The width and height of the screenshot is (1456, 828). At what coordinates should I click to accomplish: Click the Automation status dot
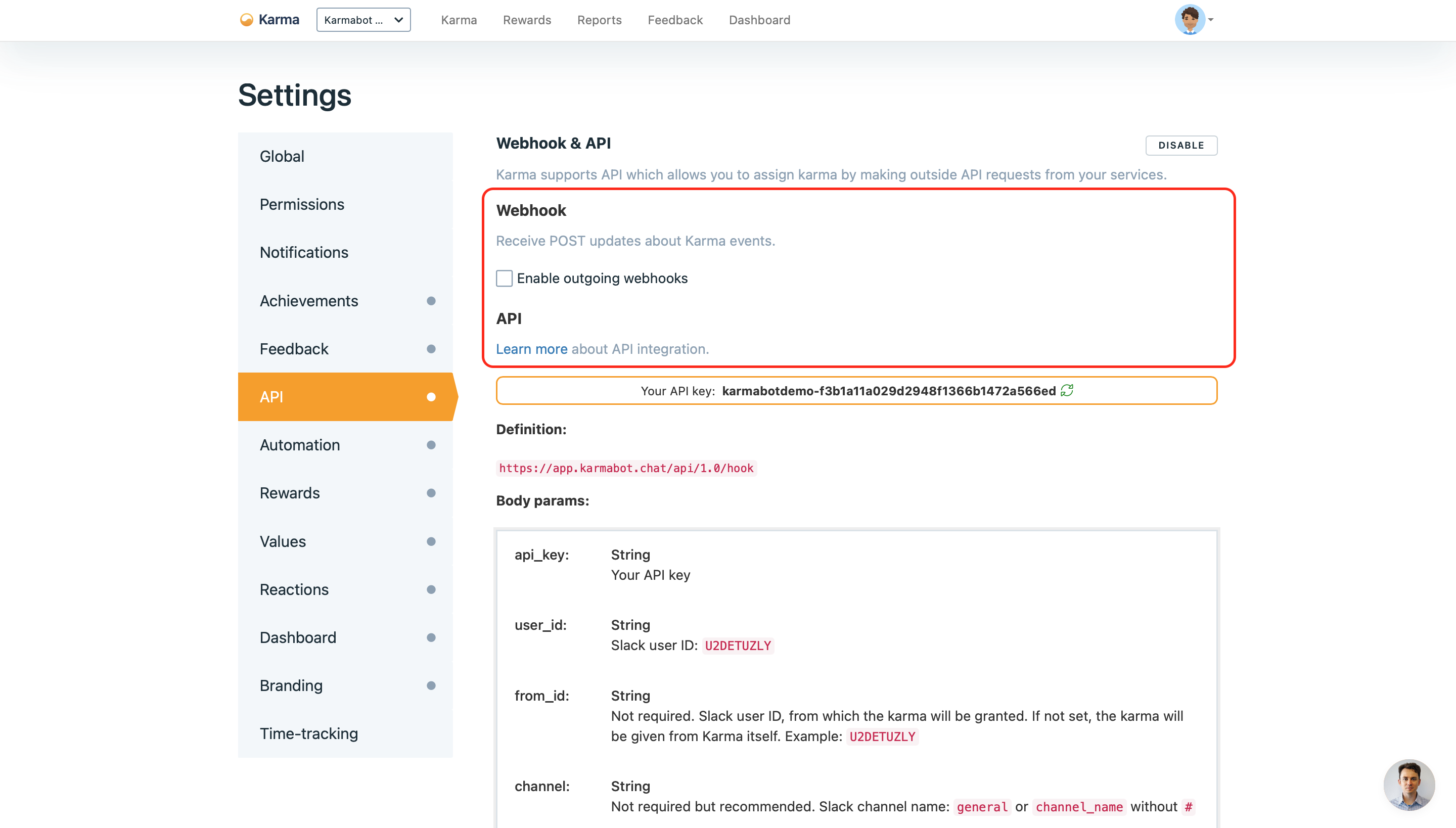431,445
